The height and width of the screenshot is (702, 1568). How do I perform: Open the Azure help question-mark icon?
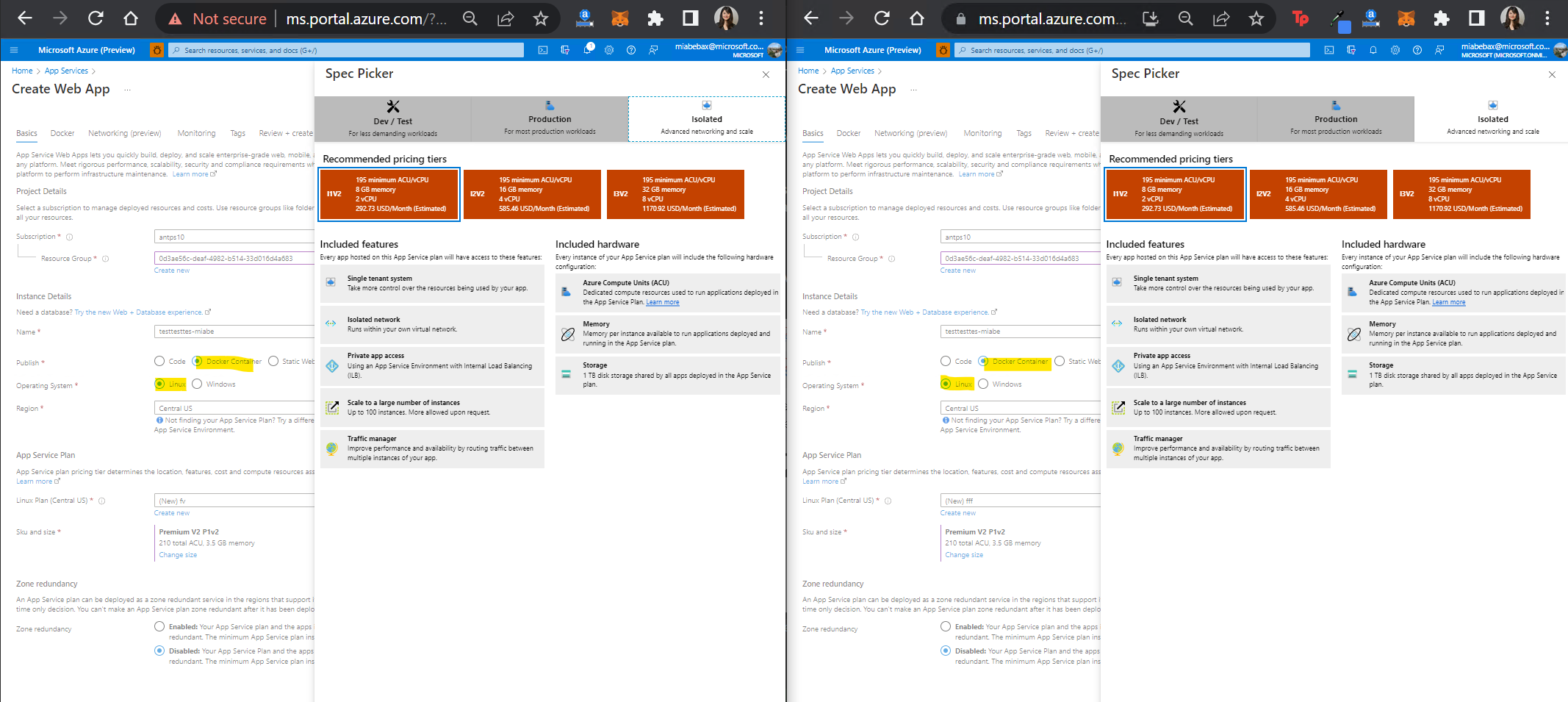631,50
